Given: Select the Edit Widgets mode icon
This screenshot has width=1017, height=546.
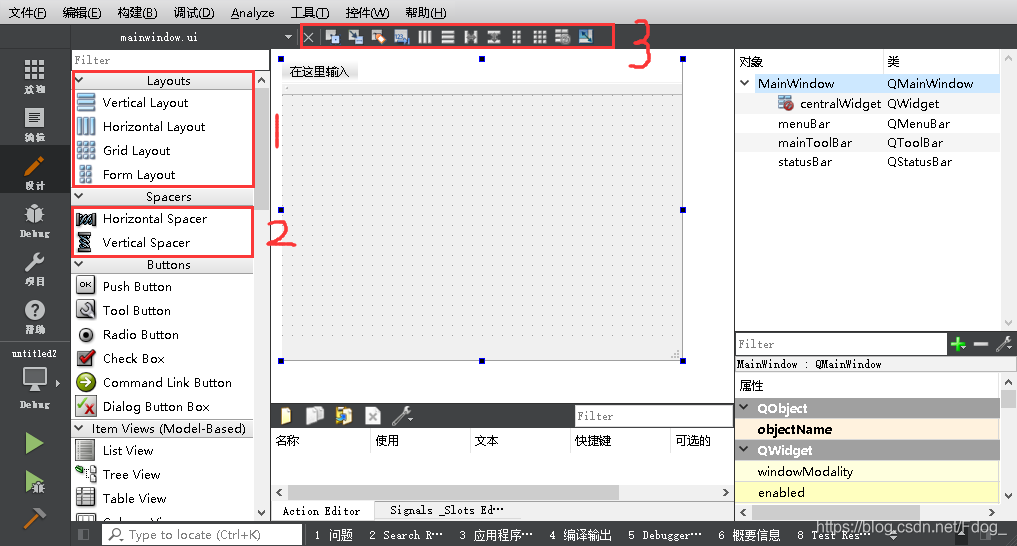Looking at the screenshot, I should pyautogui.click(x=332, y=37).
